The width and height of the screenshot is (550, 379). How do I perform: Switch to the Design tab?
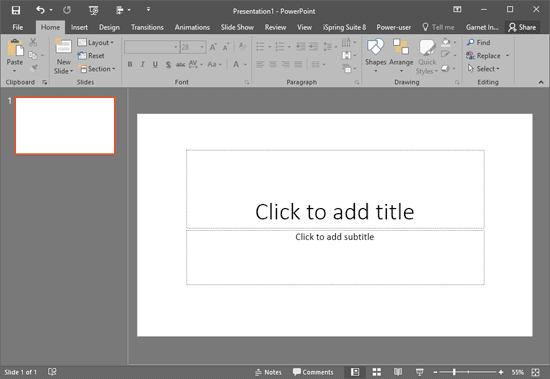pyautogui.click(x=109, y=27)
